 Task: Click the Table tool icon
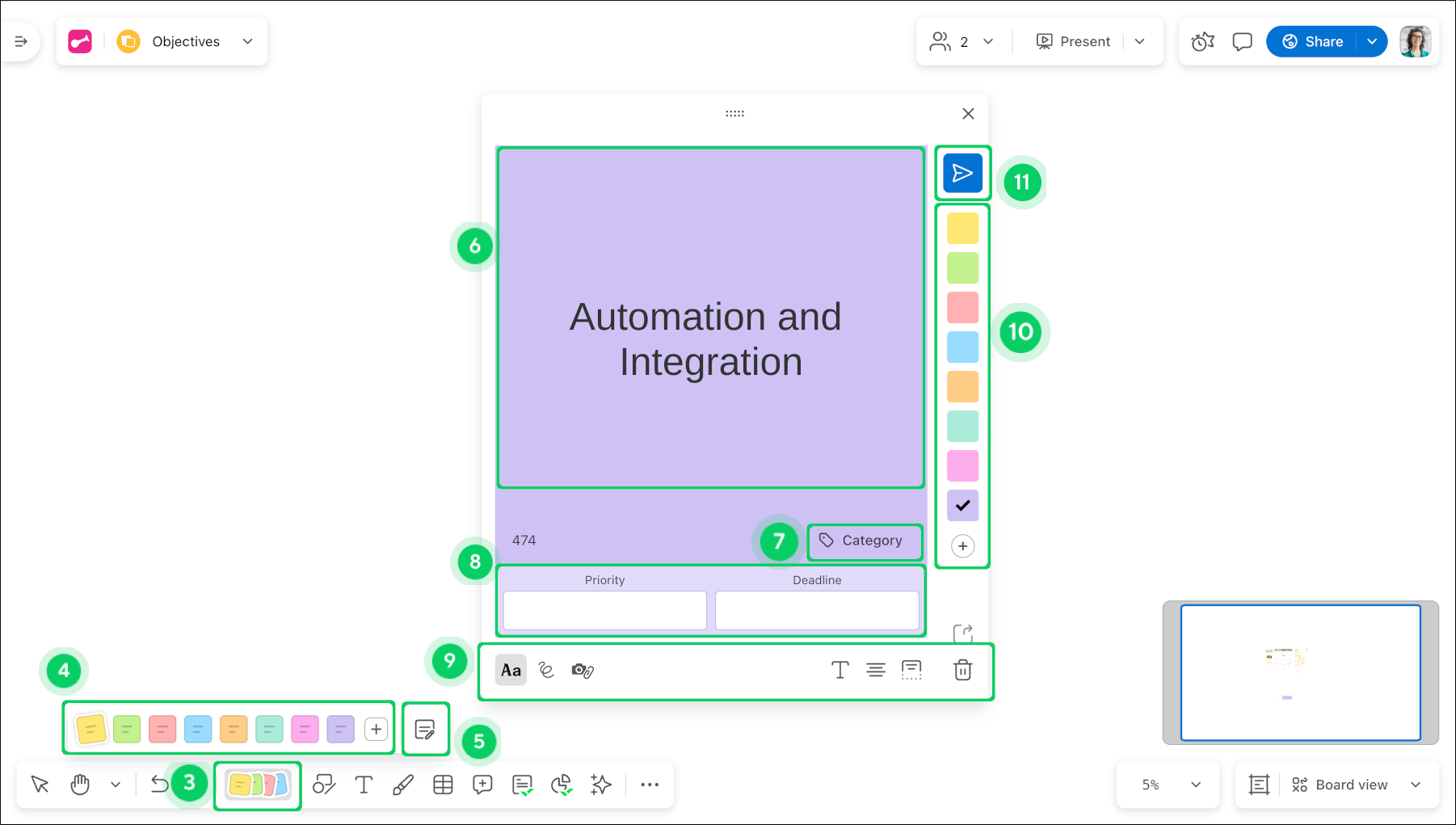[443, 785]
